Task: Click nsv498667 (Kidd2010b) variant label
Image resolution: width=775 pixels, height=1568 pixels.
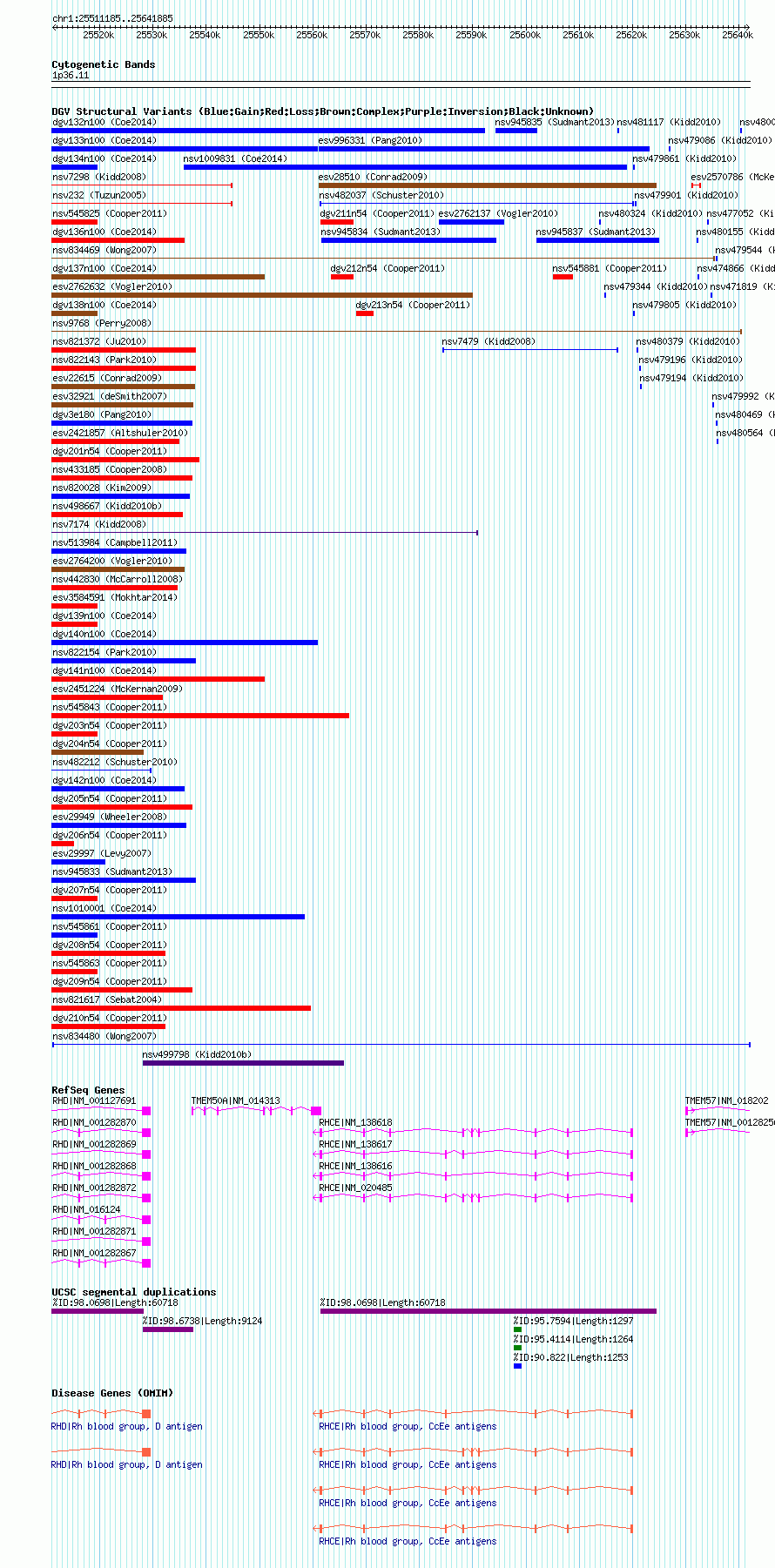Action: (107, 506)
